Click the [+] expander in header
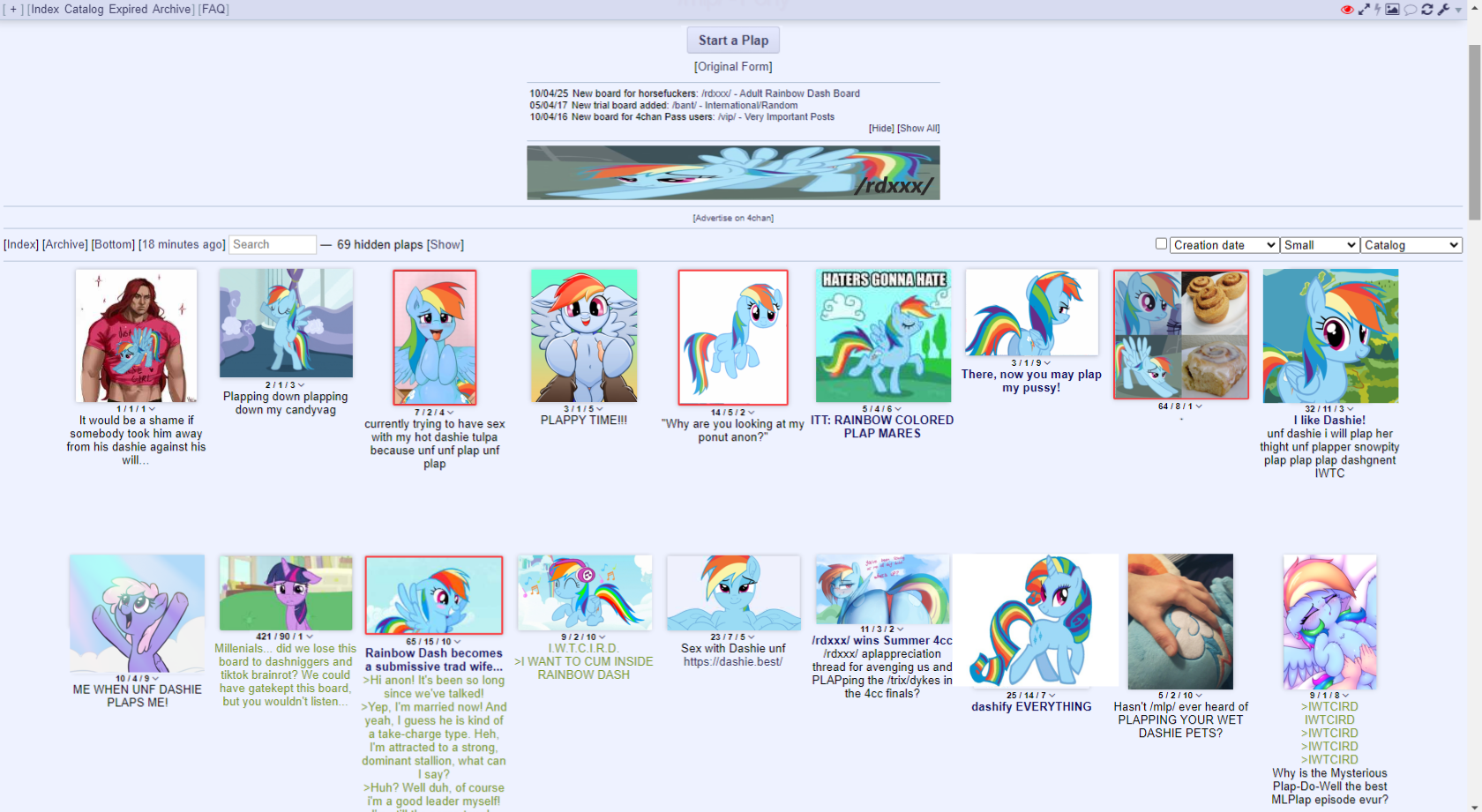 coord(13,9)
